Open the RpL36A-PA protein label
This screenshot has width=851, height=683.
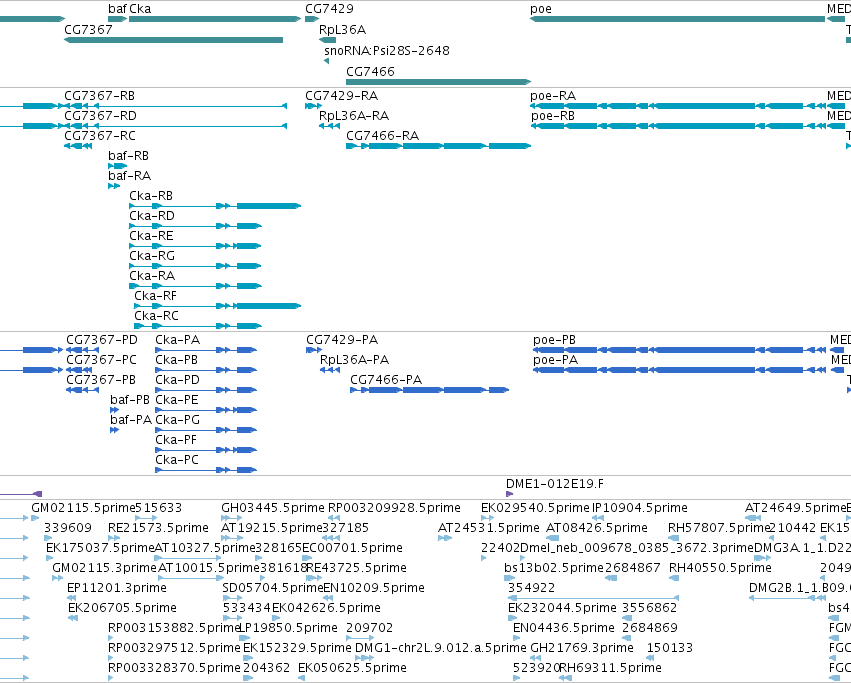point(354,360)
